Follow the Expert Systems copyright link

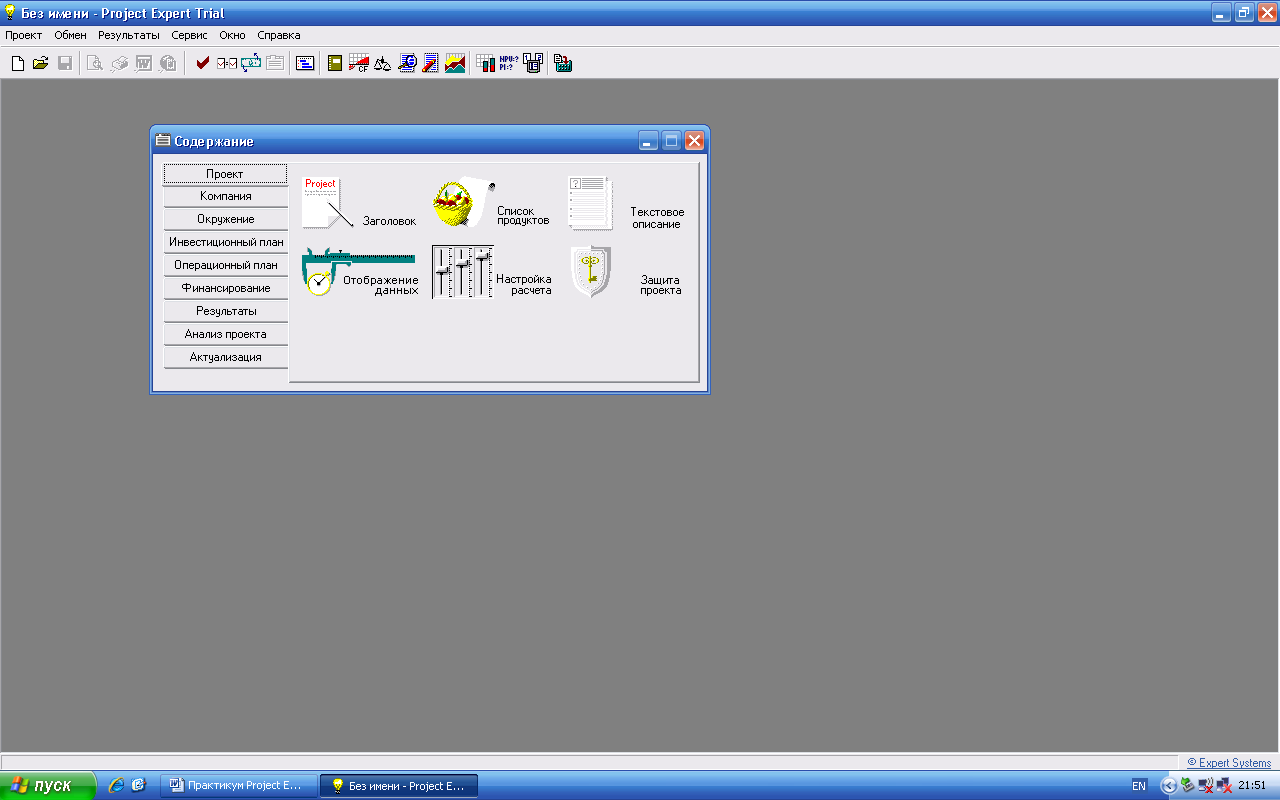point(1229,763)
